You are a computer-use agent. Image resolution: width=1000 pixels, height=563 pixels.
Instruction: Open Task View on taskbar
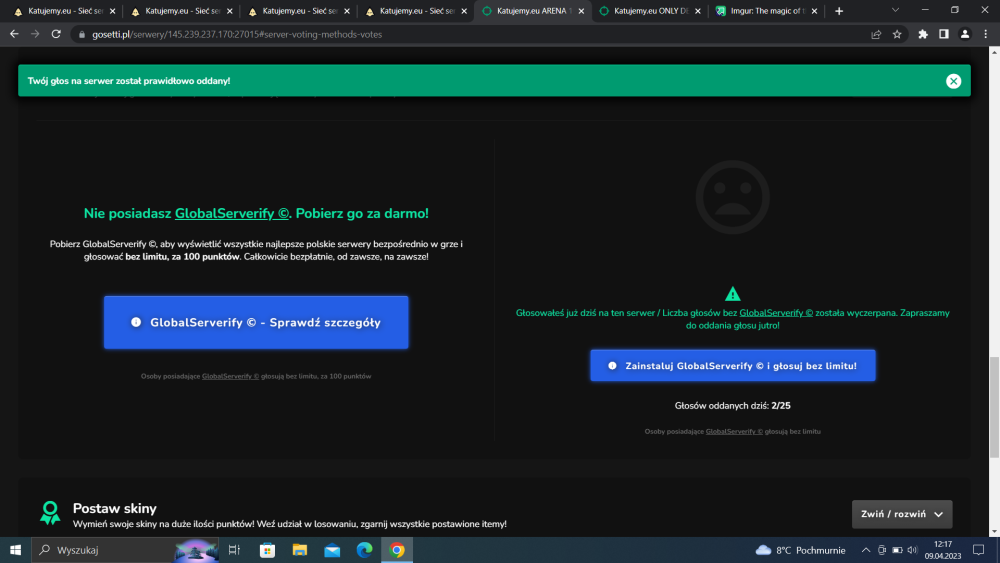click(x=234, y=550)
